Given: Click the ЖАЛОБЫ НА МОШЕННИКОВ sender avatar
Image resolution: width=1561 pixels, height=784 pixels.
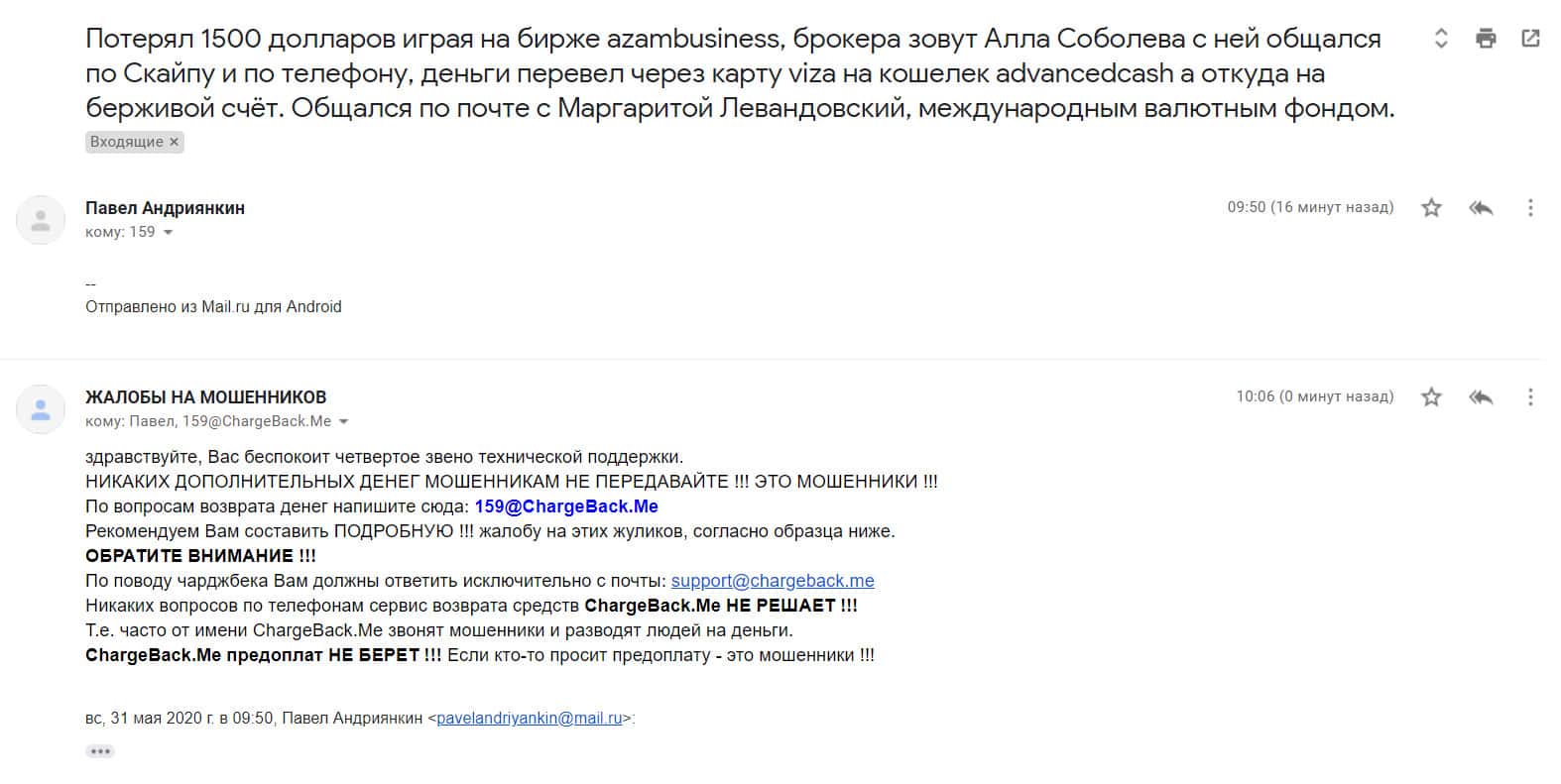Looking at the screenshot, I should tap(41, 409).
